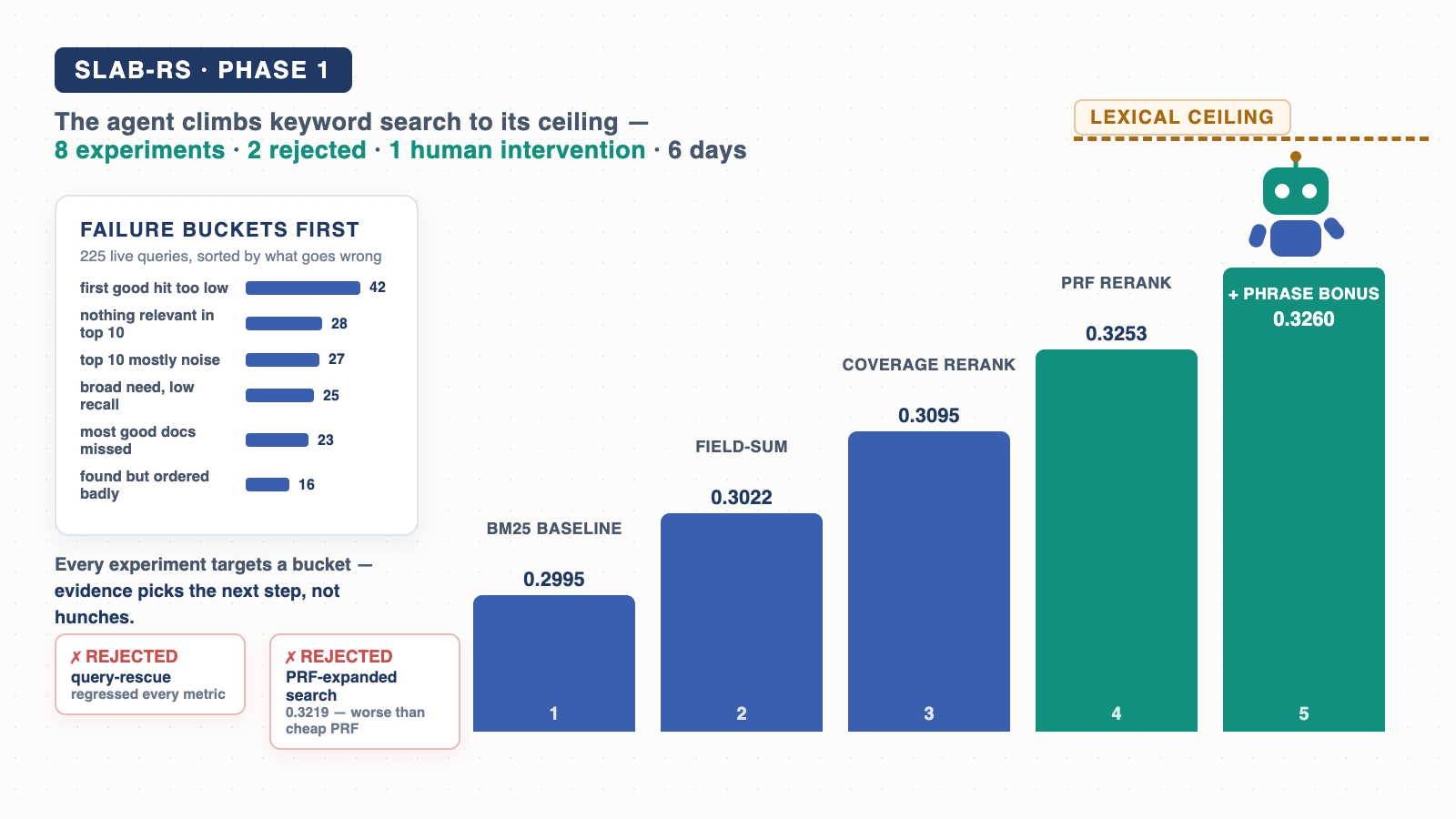Click the dashed lexical ceiling line
Viewport: 1456px width, 819px height.
point(1251,138)
